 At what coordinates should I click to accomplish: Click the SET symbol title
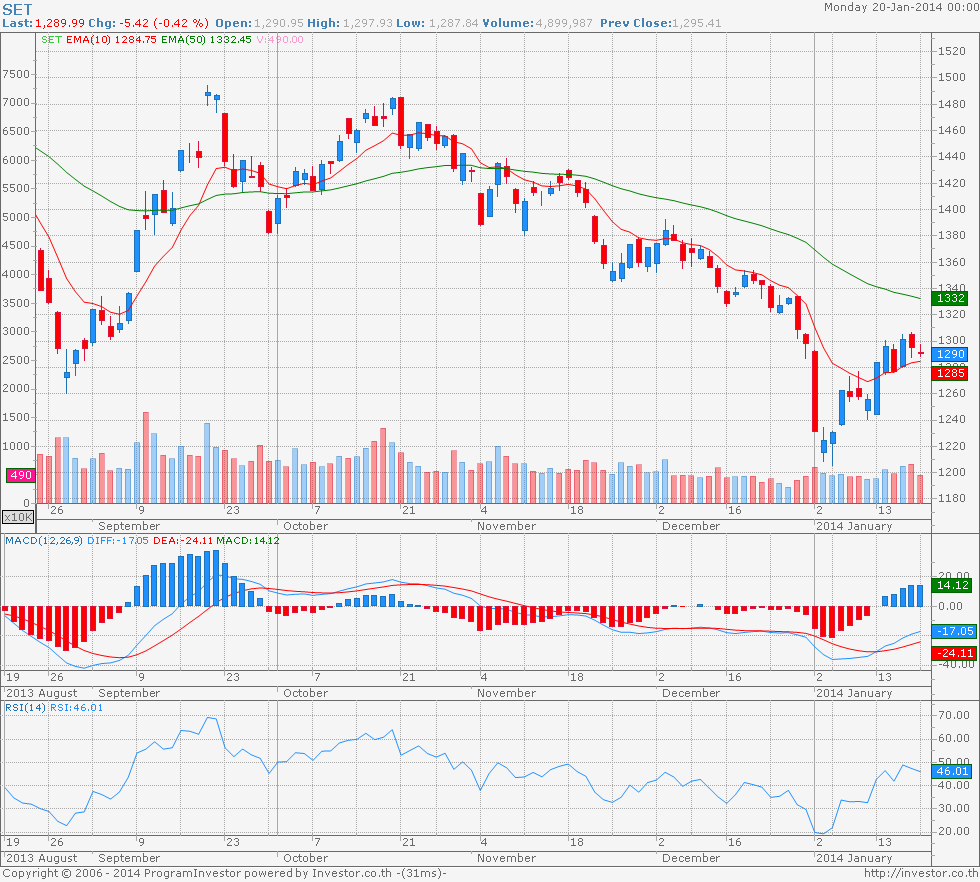(x=18, y=9)
